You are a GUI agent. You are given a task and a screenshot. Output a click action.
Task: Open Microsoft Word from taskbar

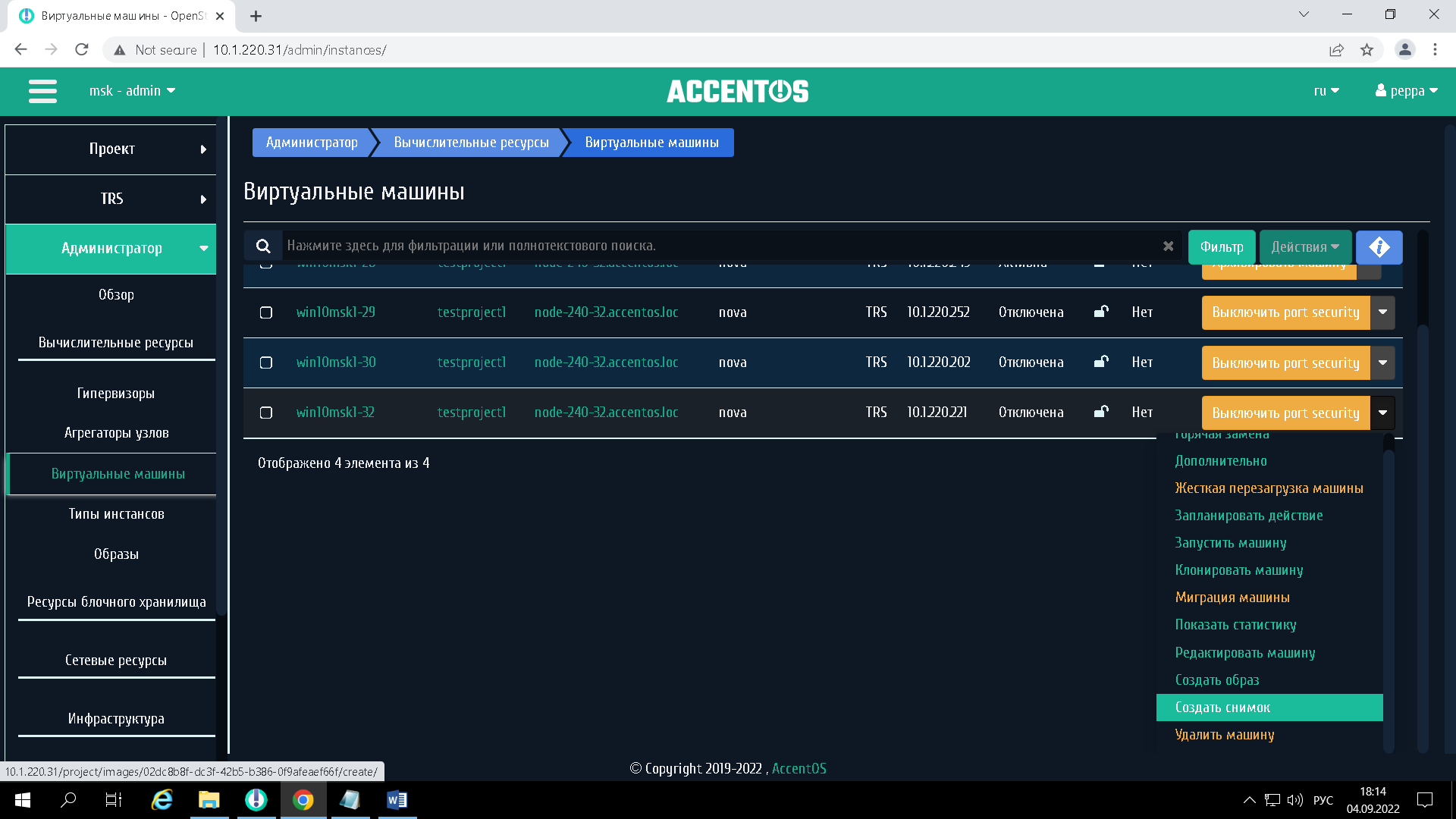tap(397, 799)
